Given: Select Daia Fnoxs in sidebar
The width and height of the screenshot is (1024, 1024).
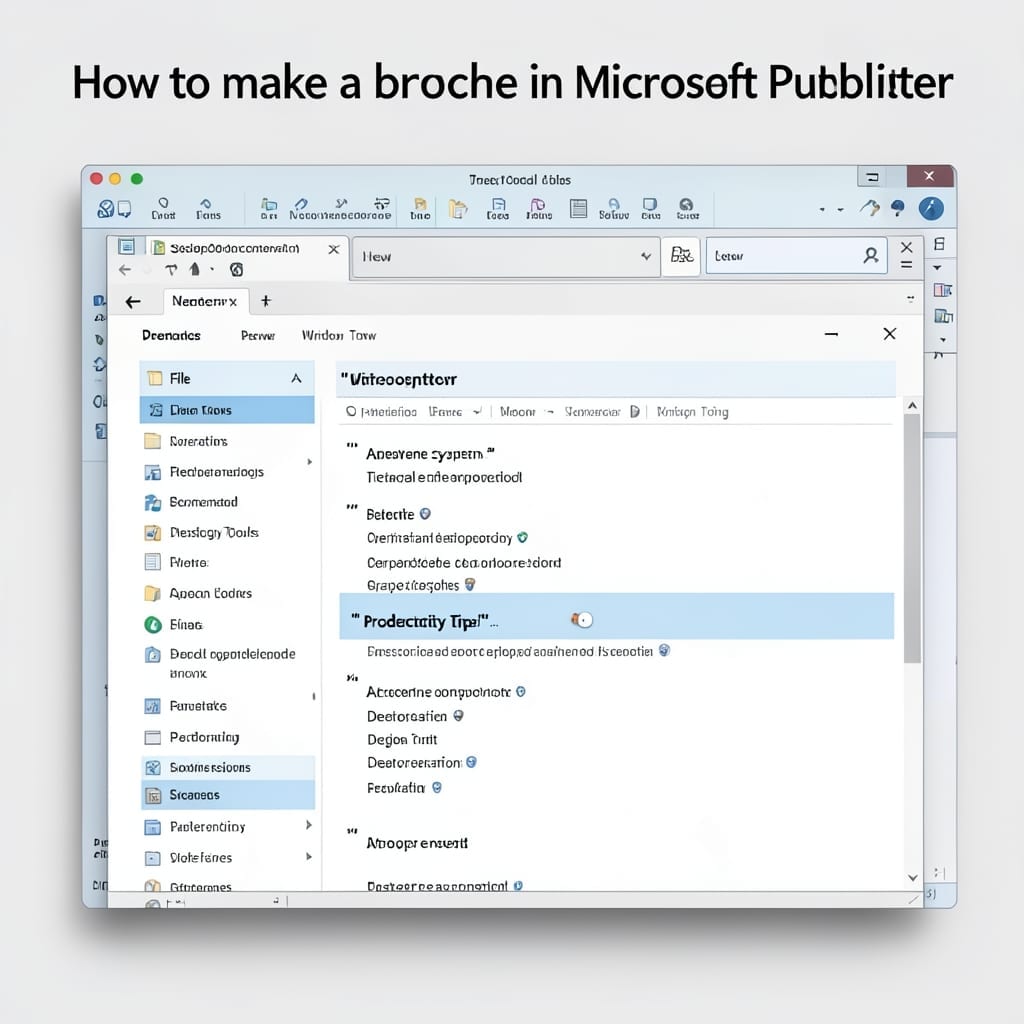Looking at the screenshot, I should (227, 410).
